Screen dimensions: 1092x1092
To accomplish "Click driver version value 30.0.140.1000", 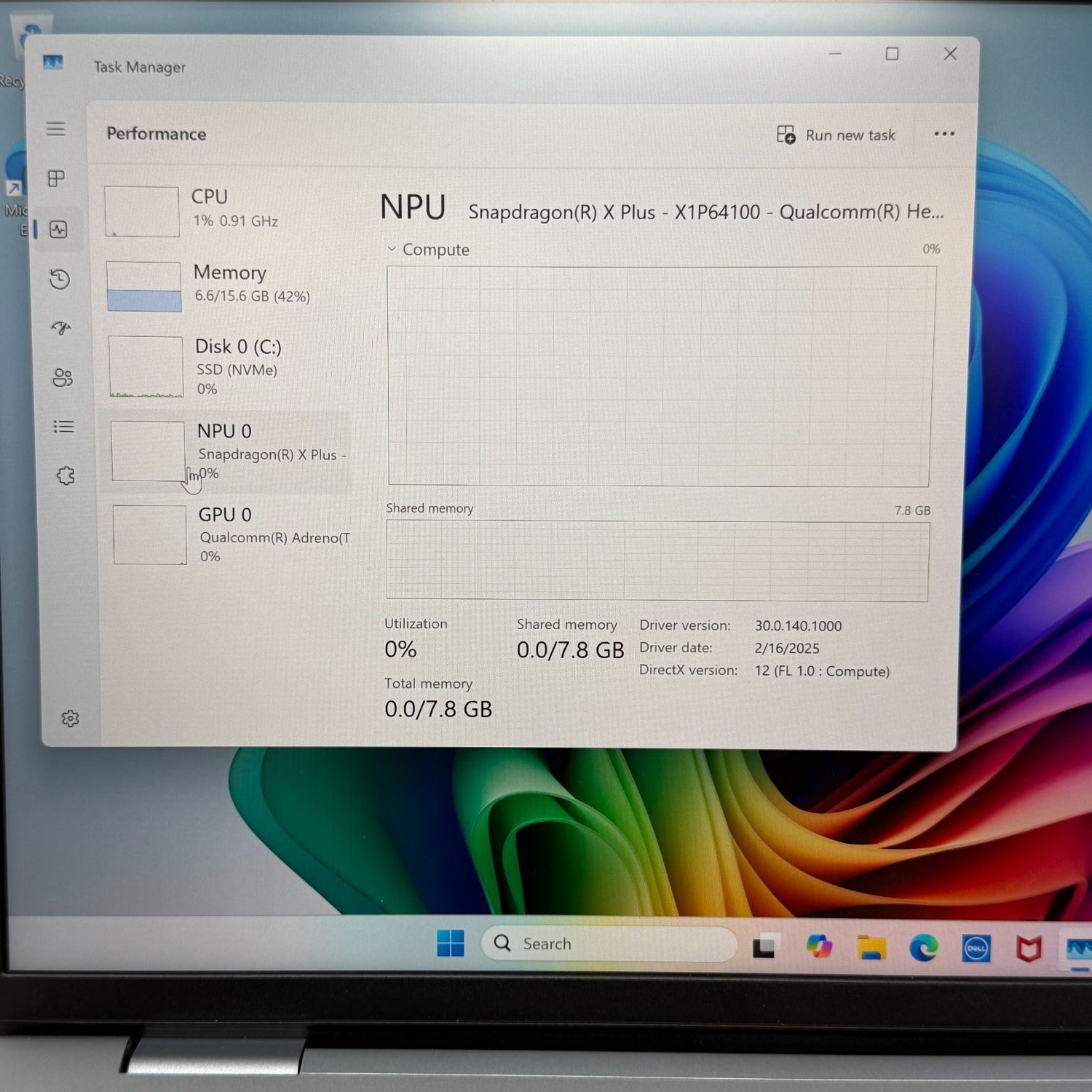I will tap(798, 626).
